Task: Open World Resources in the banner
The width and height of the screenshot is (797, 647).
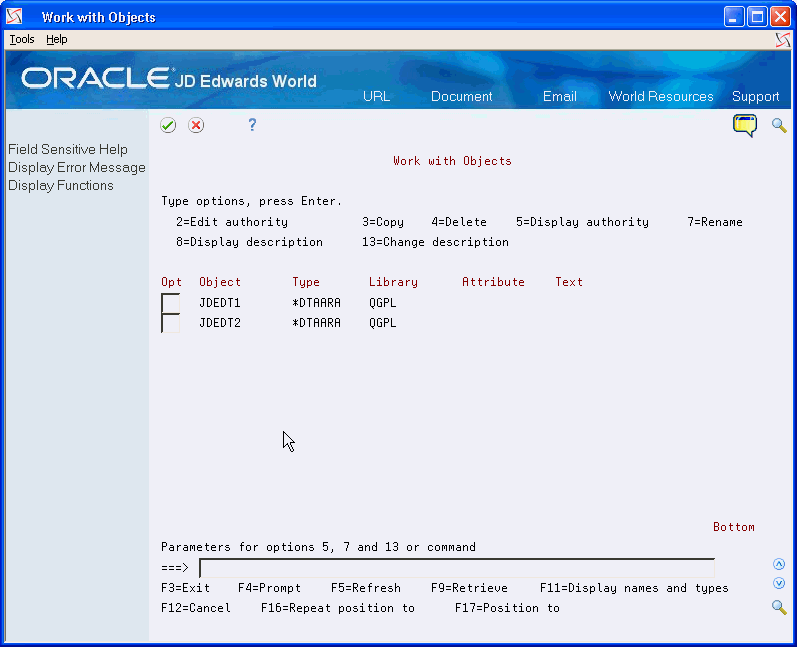Action: point(661,97)
